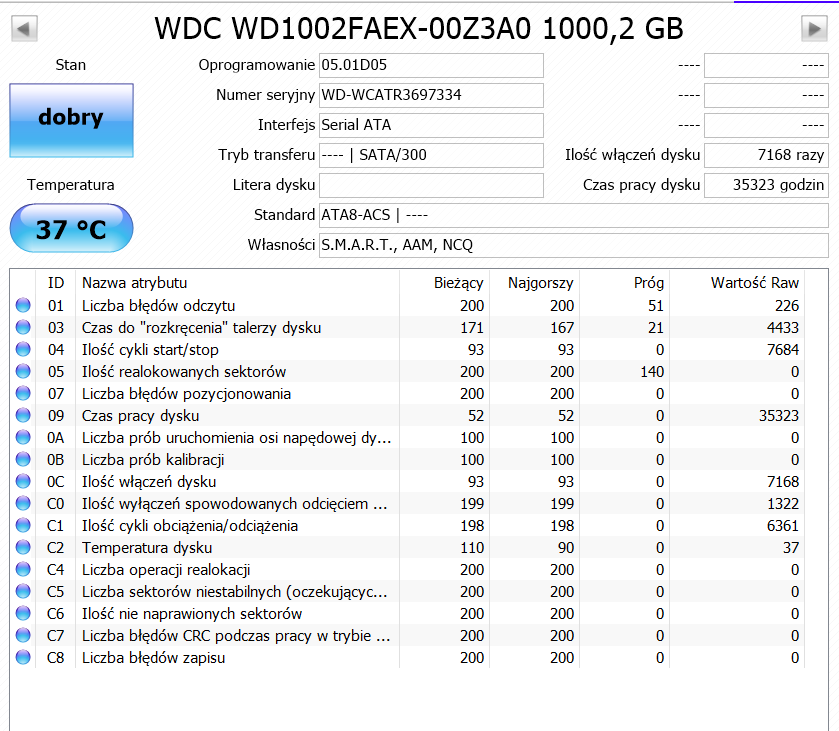Click power-on hours field 35323 godzin

tap(766, 185)
